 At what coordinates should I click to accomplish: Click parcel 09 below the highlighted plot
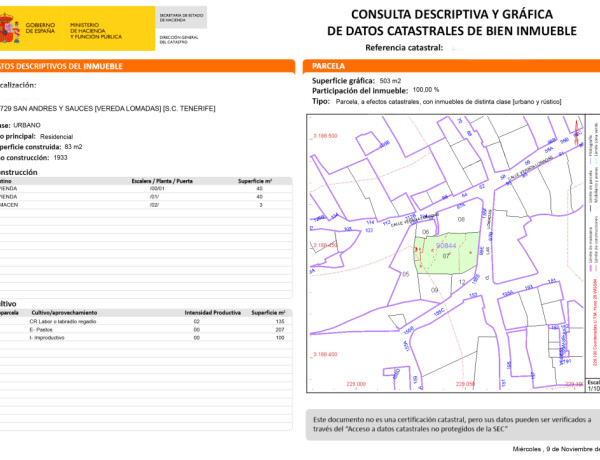coord(434,289)
